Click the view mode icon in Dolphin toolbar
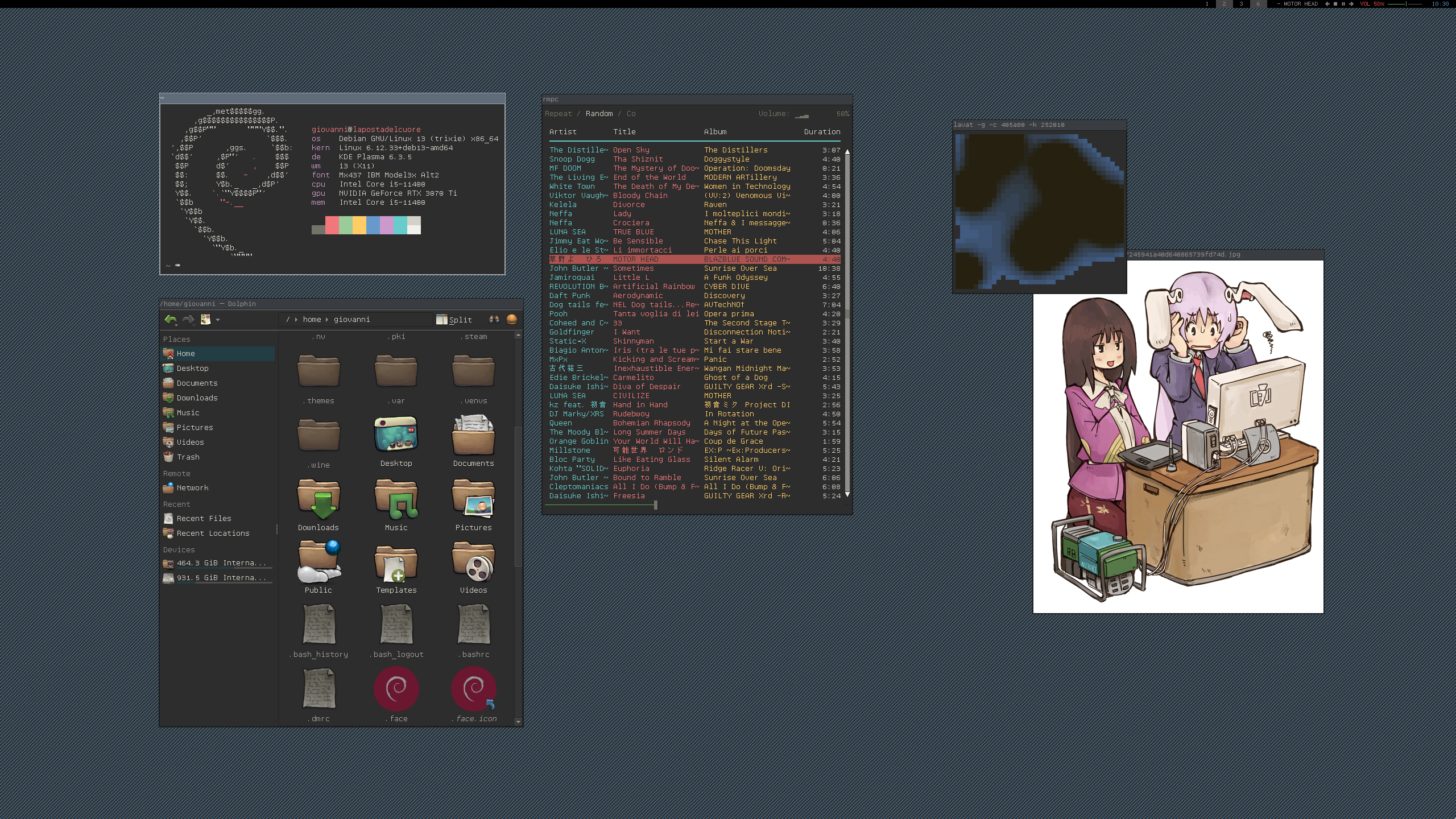 pyautogui.click(x=206, y=320)
